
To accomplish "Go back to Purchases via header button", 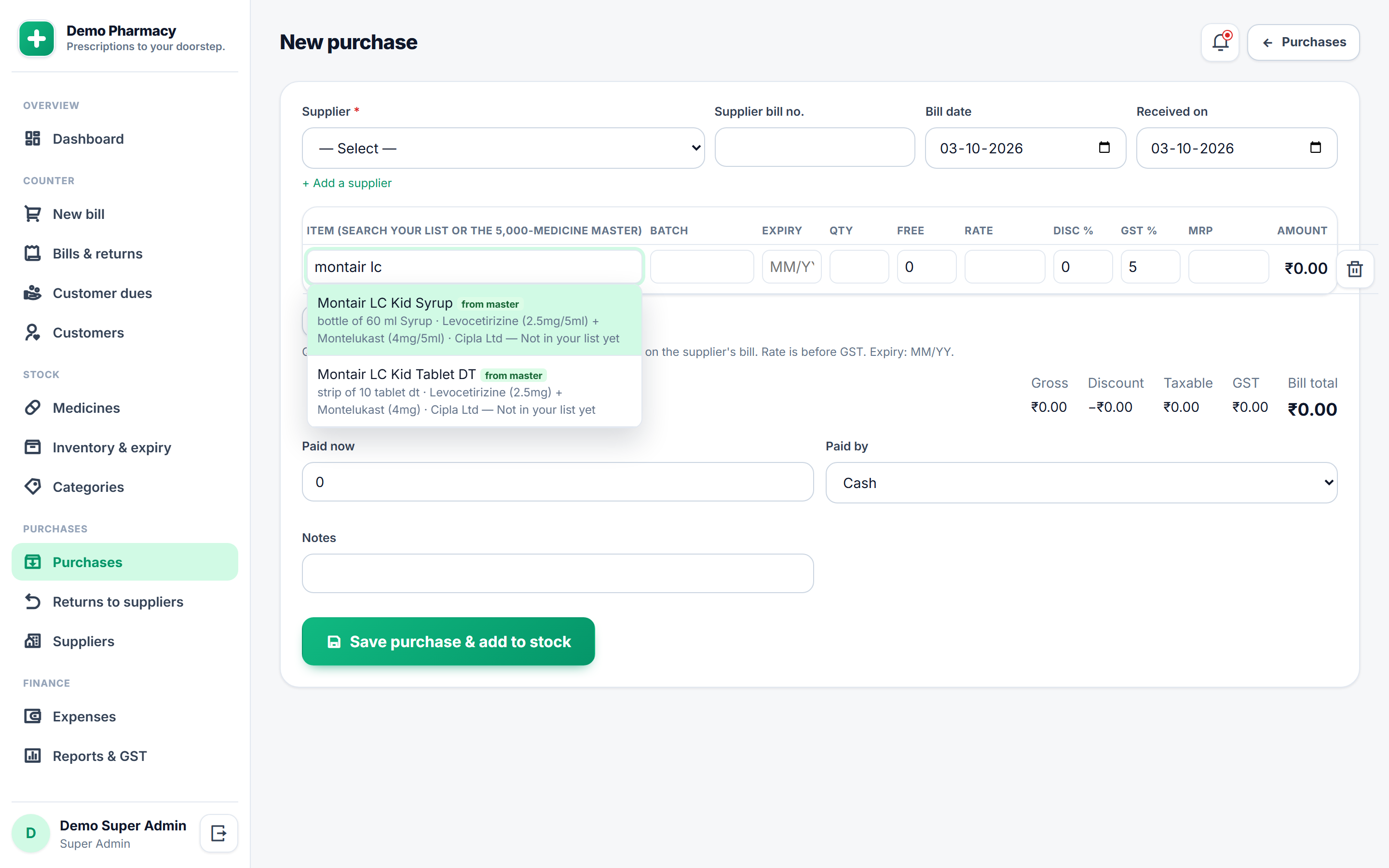I will coord(1303,42).
